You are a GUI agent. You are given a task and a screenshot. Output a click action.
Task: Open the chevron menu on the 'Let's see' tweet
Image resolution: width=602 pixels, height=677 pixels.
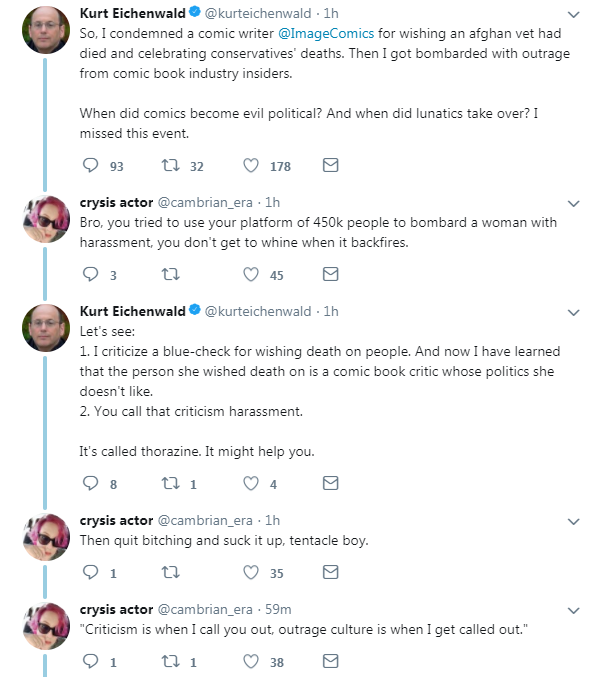(x=573, y=313)
